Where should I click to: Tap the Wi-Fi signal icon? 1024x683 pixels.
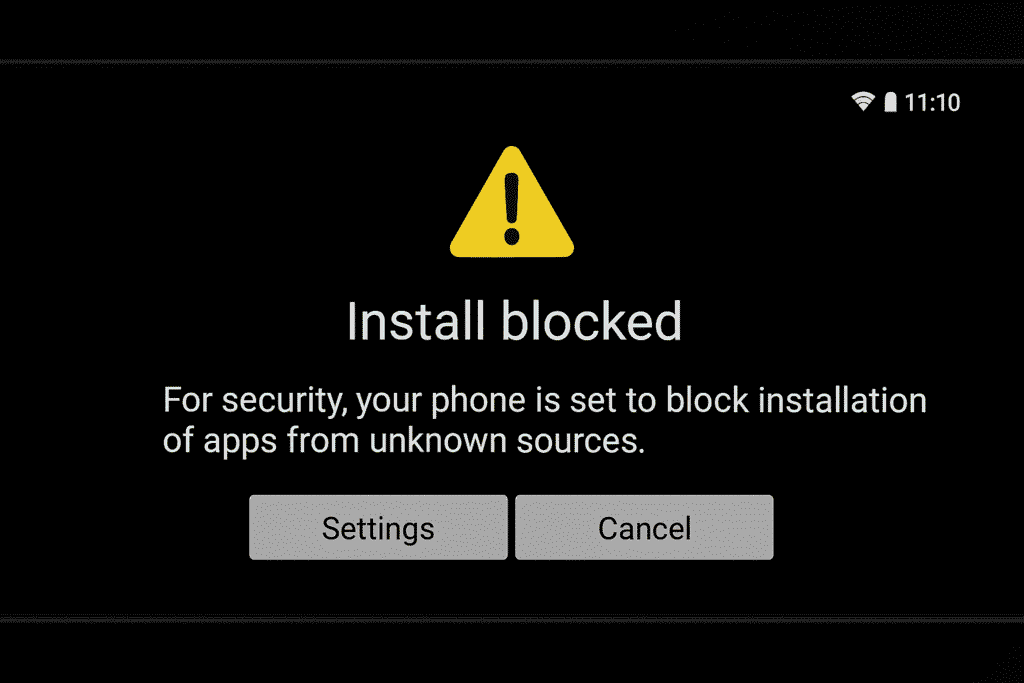click(863, 101)
